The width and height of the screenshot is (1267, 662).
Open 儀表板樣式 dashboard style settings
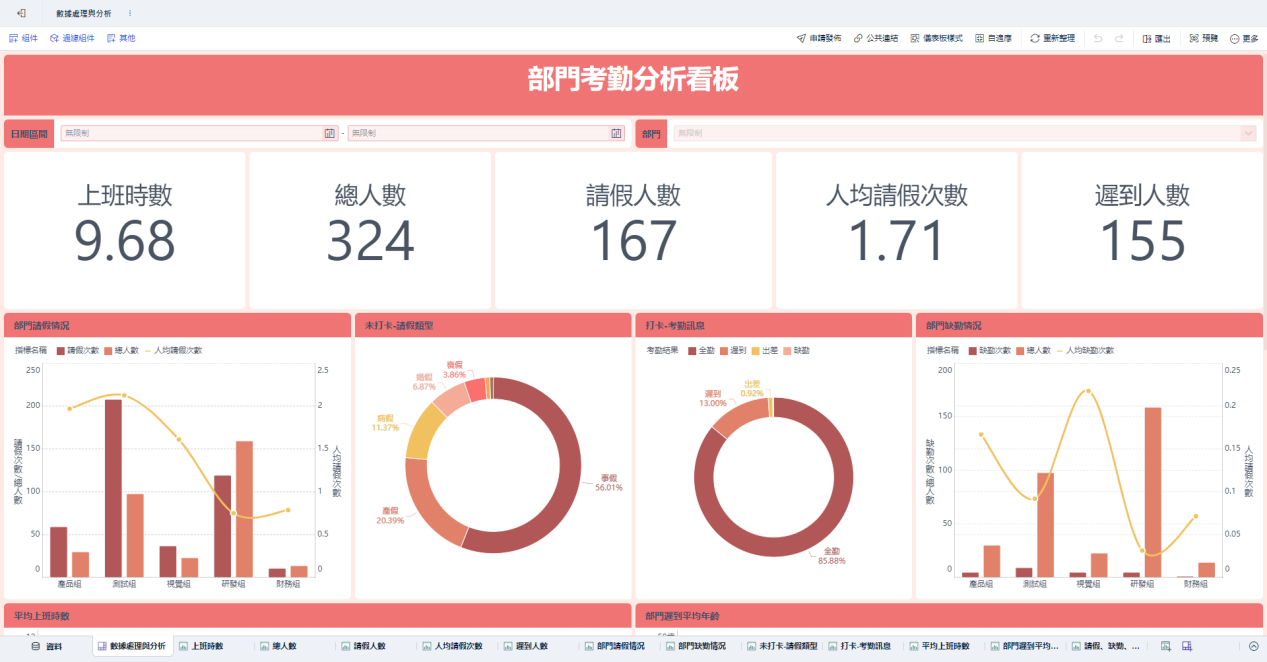click(x=936, y=38)
